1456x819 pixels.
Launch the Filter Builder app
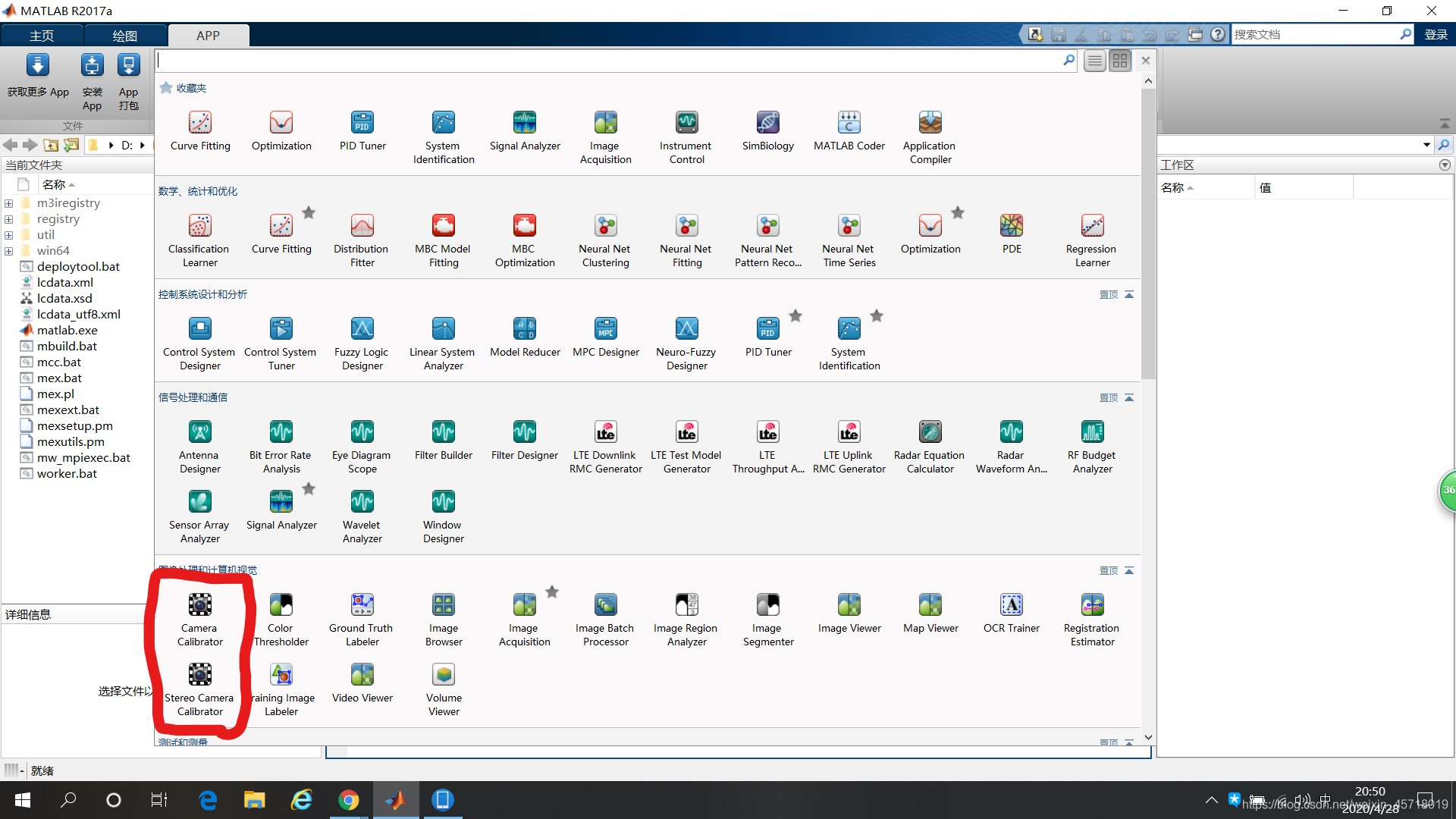coord(443,432)
